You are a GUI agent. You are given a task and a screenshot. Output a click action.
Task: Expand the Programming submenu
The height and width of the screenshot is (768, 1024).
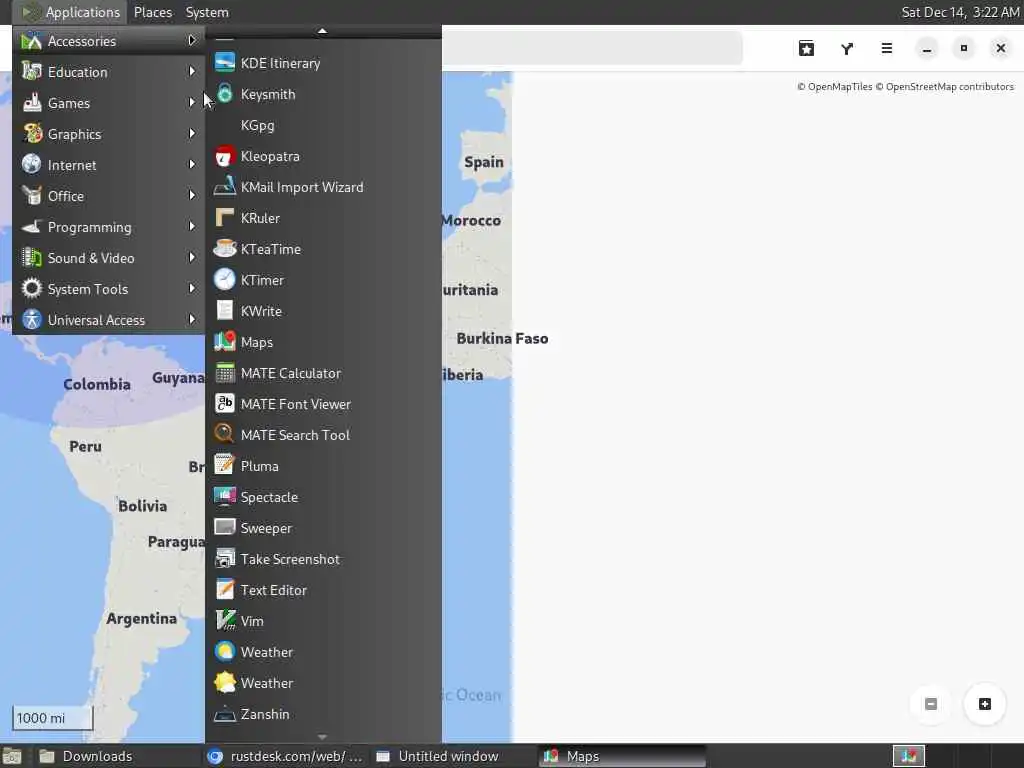pos(108,227)
